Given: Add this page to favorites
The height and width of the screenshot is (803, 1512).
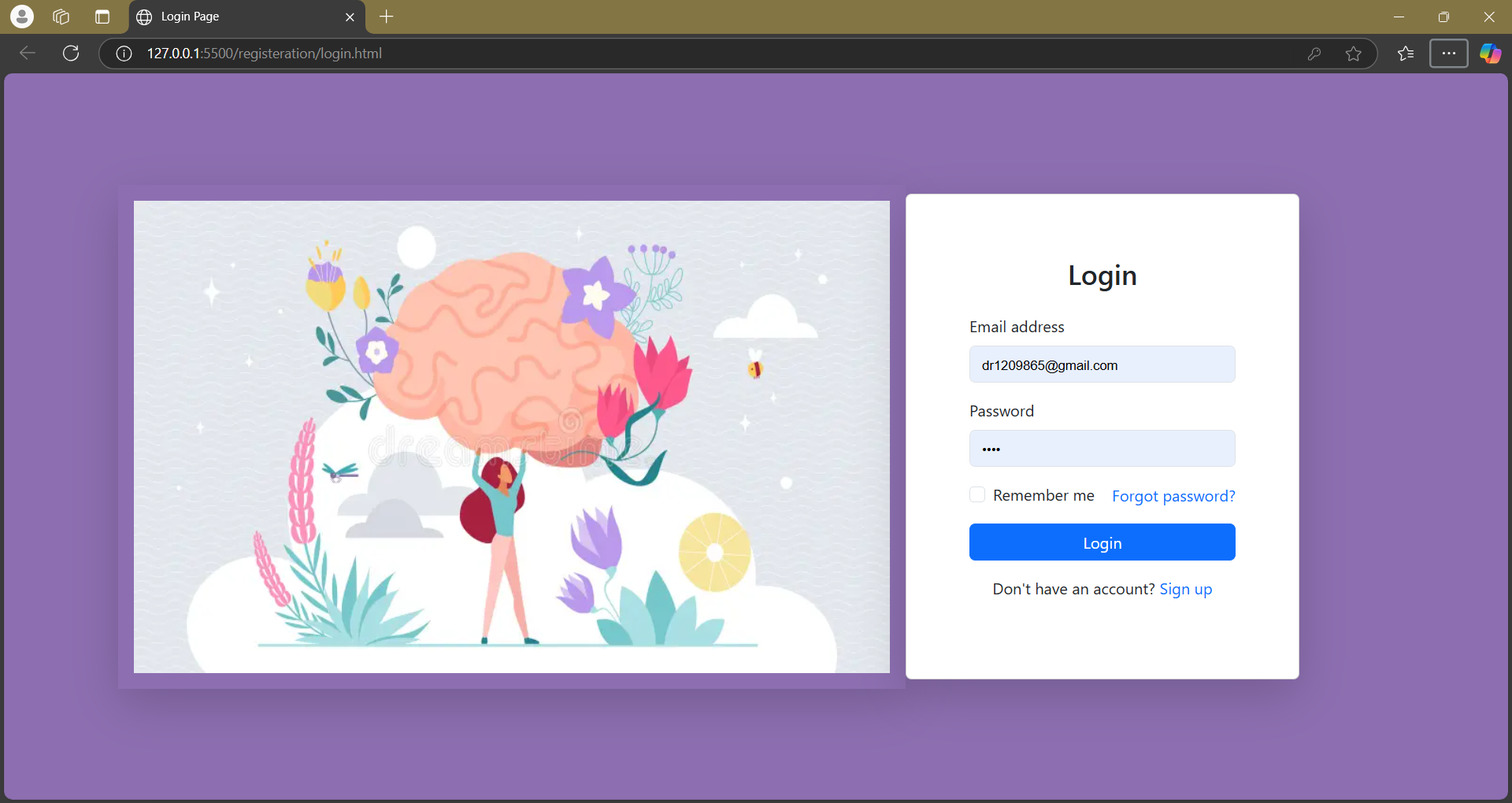Looking at the screenshot, I should (x=1354, y=54).
